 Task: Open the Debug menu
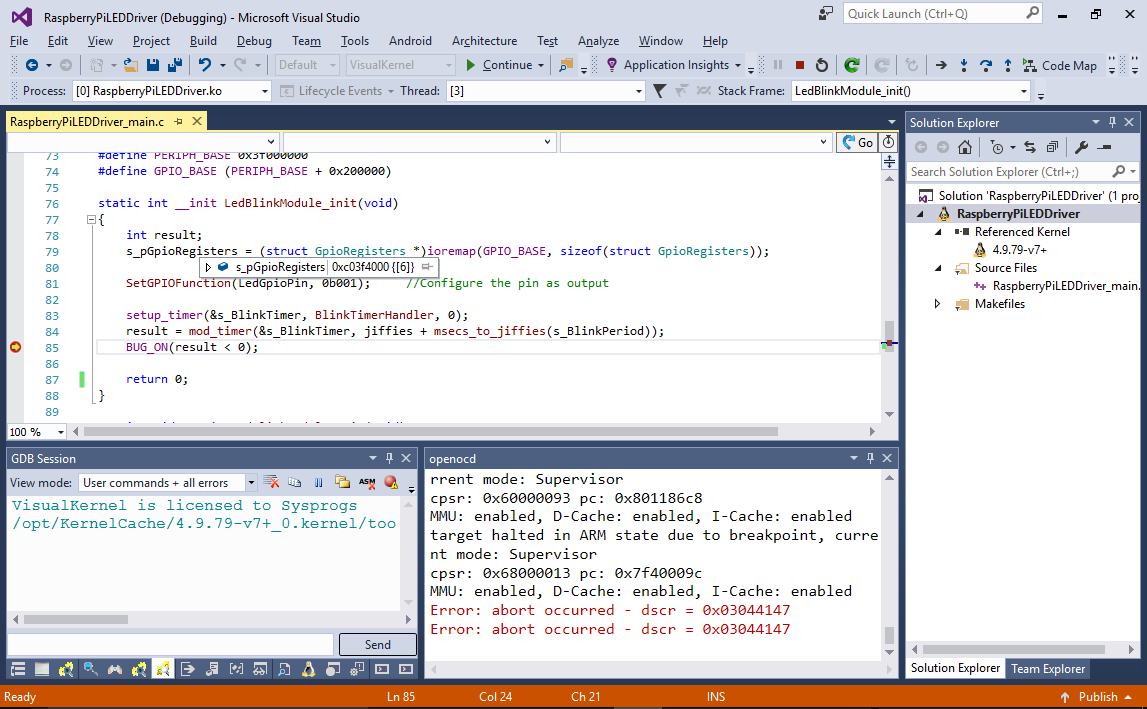coord(254,41)
